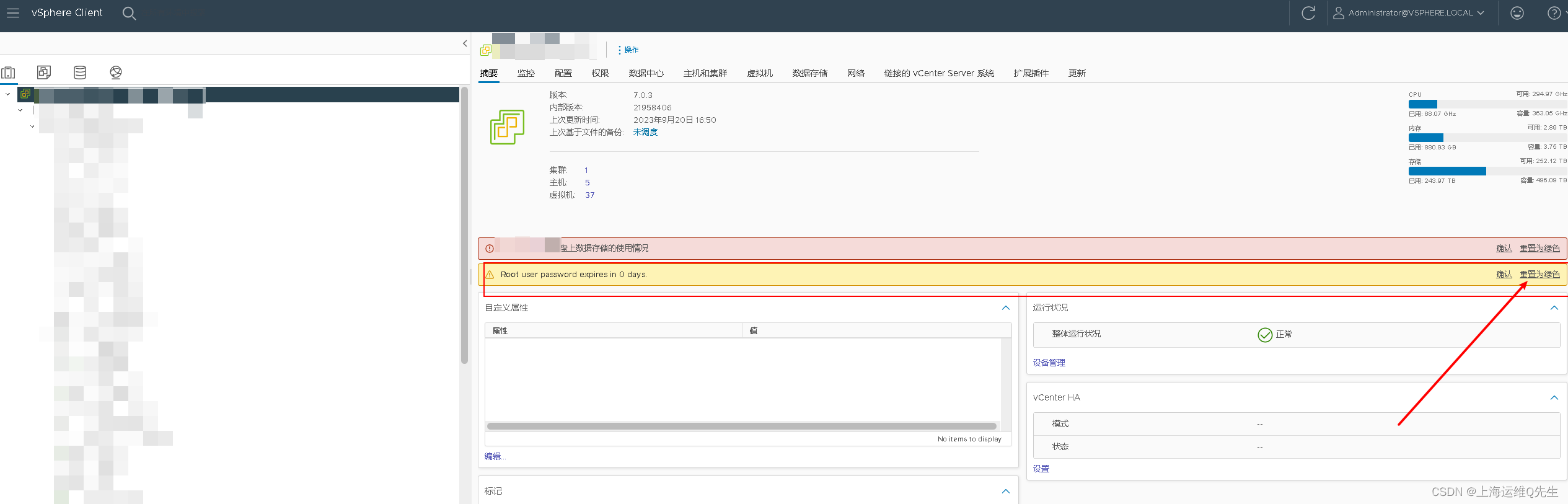Image resolution: width=1568 pixels, height=504 pixels.
Task: Switch to the 监控 tab
Action: pyautogui.click(x=526, y=73)
